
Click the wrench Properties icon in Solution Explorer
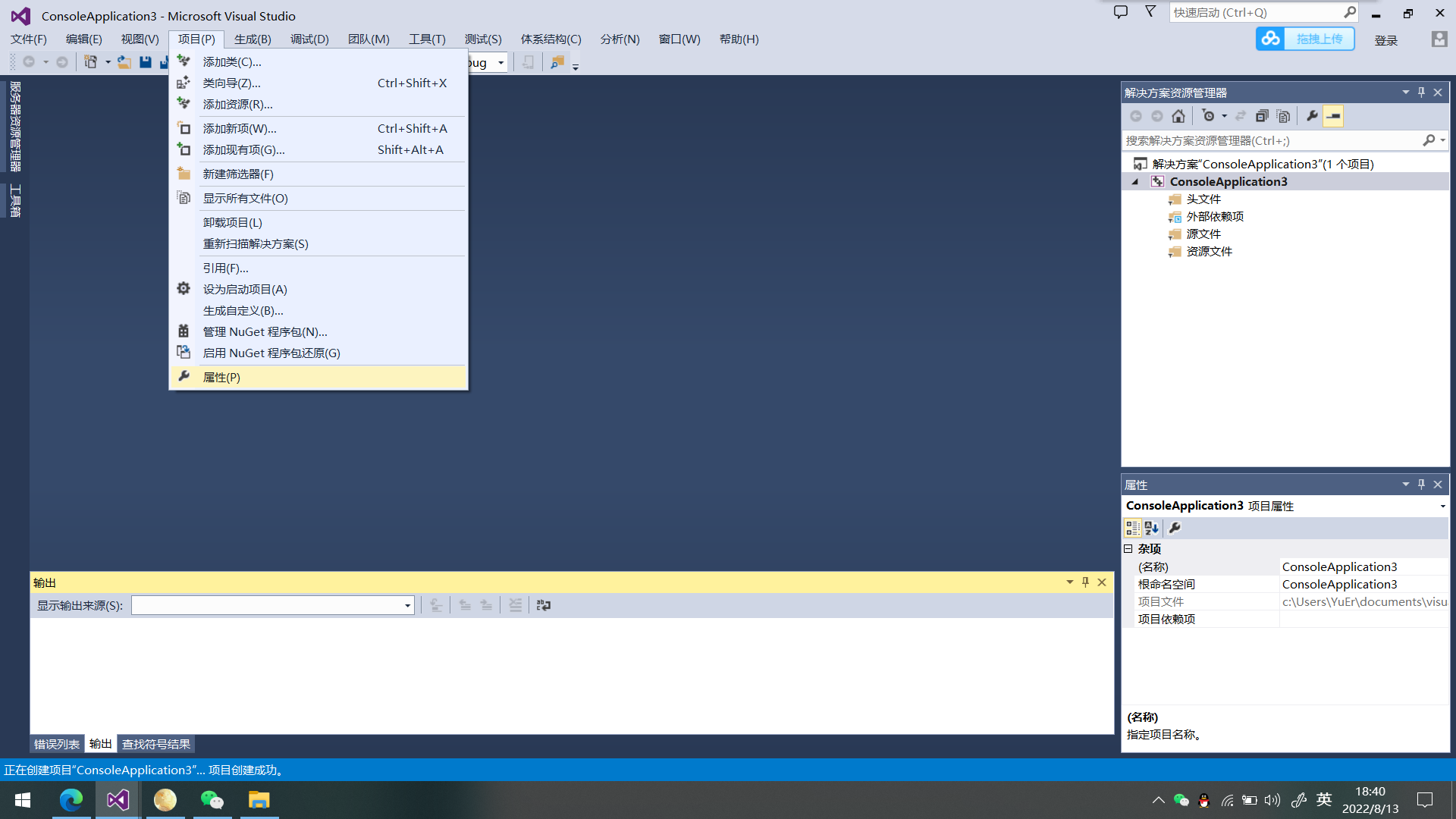[1312, 116]
